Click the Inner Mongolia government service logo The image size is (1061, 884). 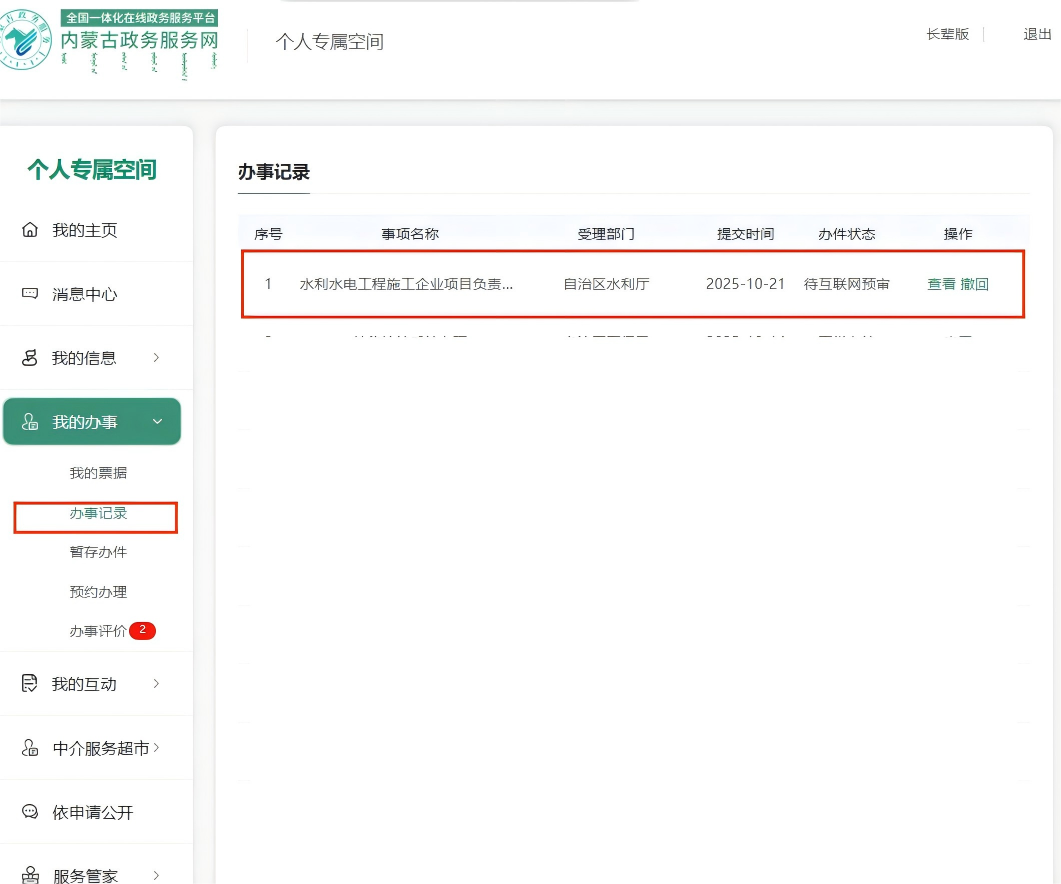(x=110, y=42)
